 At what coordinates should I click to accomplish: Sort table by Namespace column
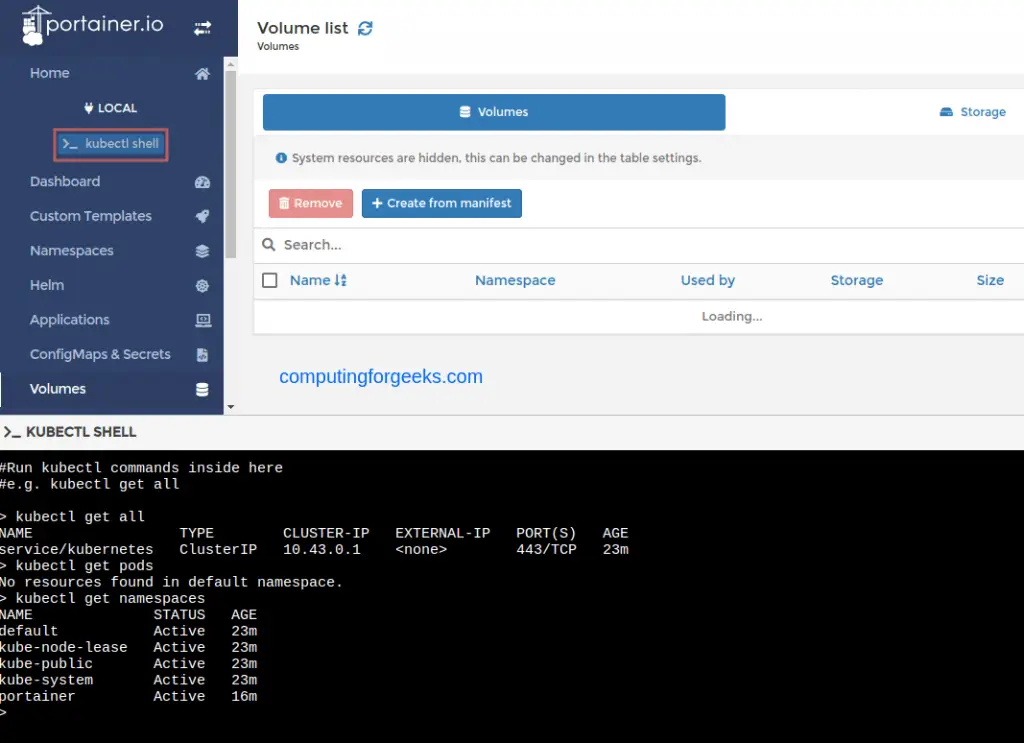click(515, 280)
